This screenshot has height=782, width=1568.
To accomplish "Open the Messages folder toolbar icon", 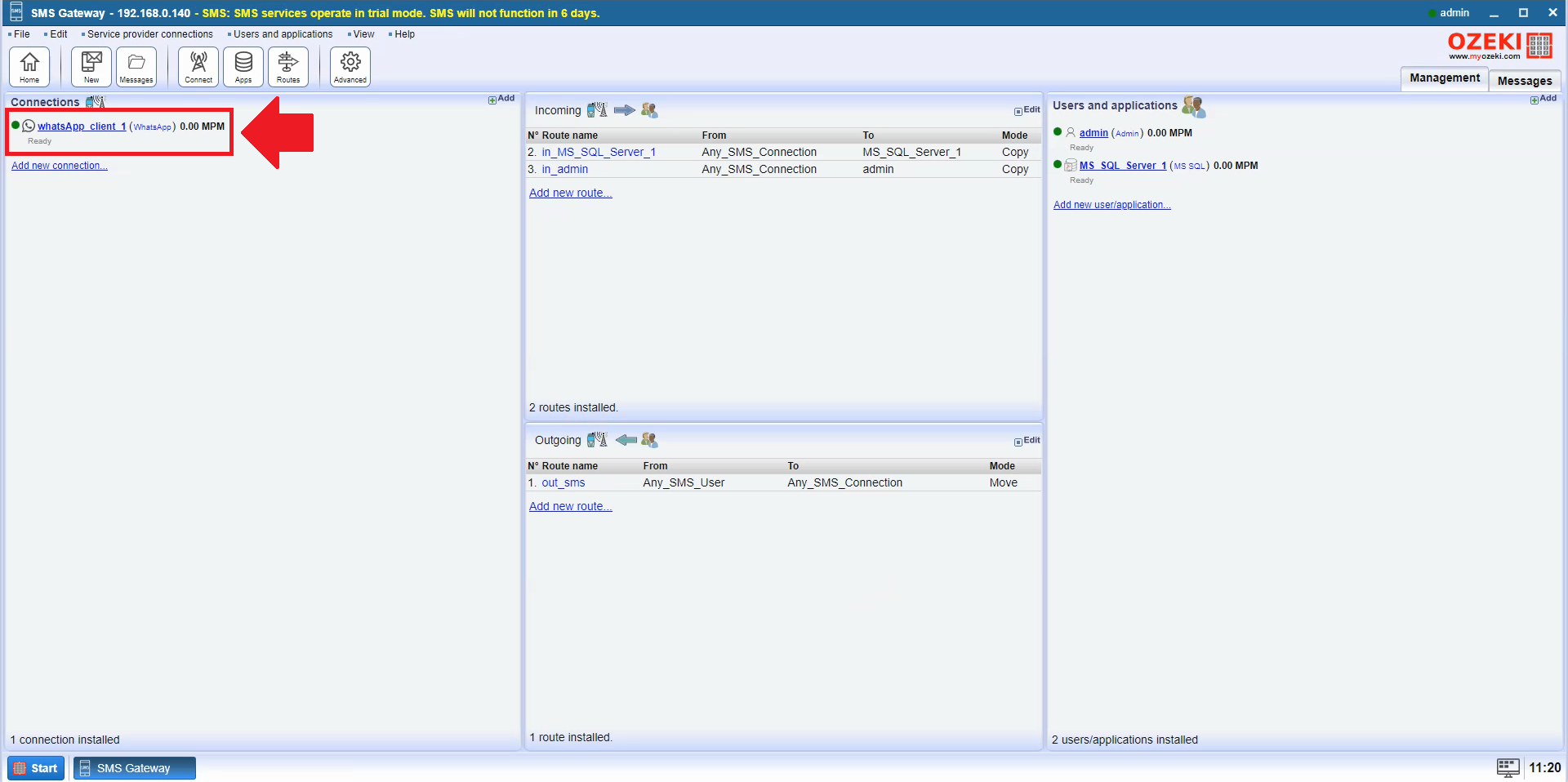I will click(136, 66).
